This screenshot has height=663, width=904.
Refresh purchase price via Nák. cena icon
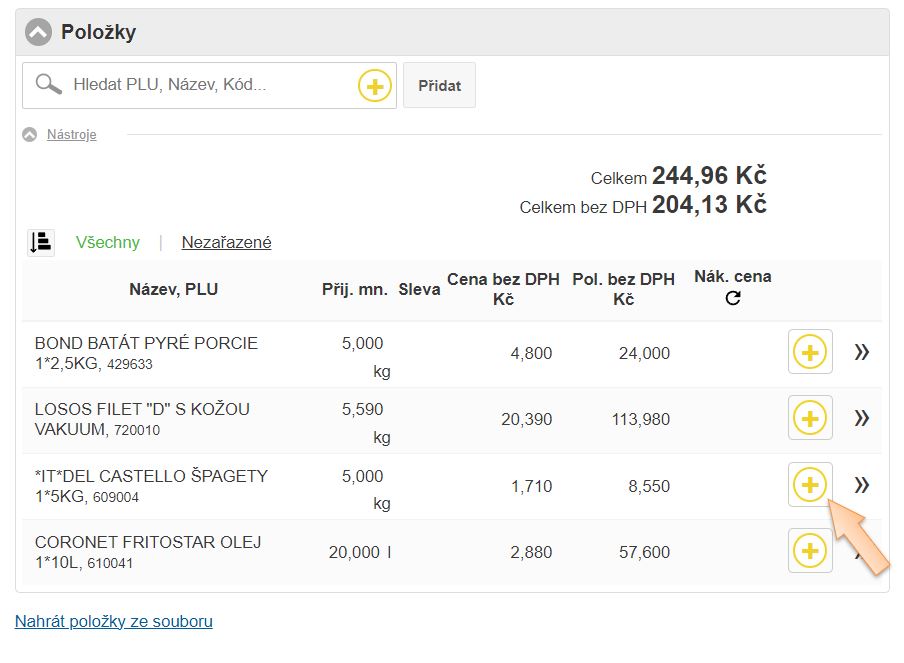click(x=733, y=298)
